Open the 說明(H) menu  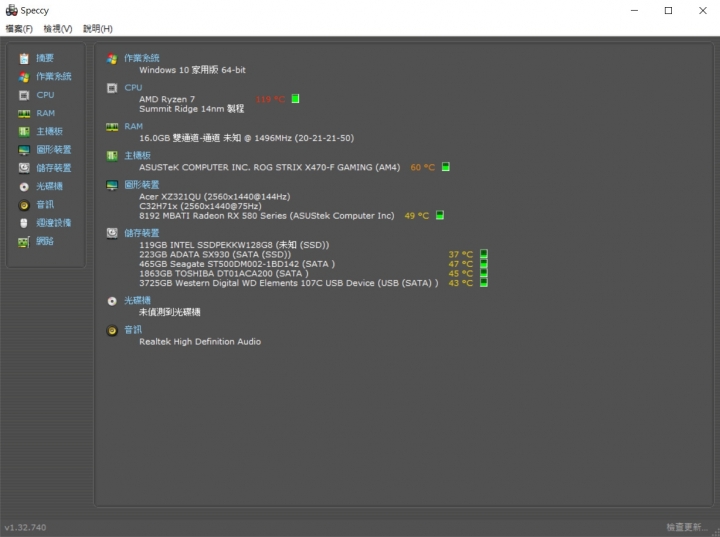tap(98, 28)
